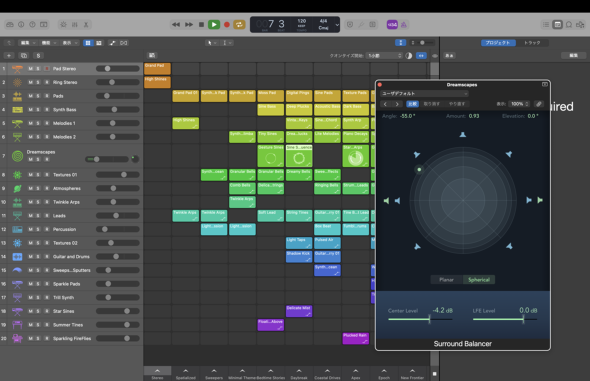Enable record on Ring Stereo track

[x=47, y=82]
